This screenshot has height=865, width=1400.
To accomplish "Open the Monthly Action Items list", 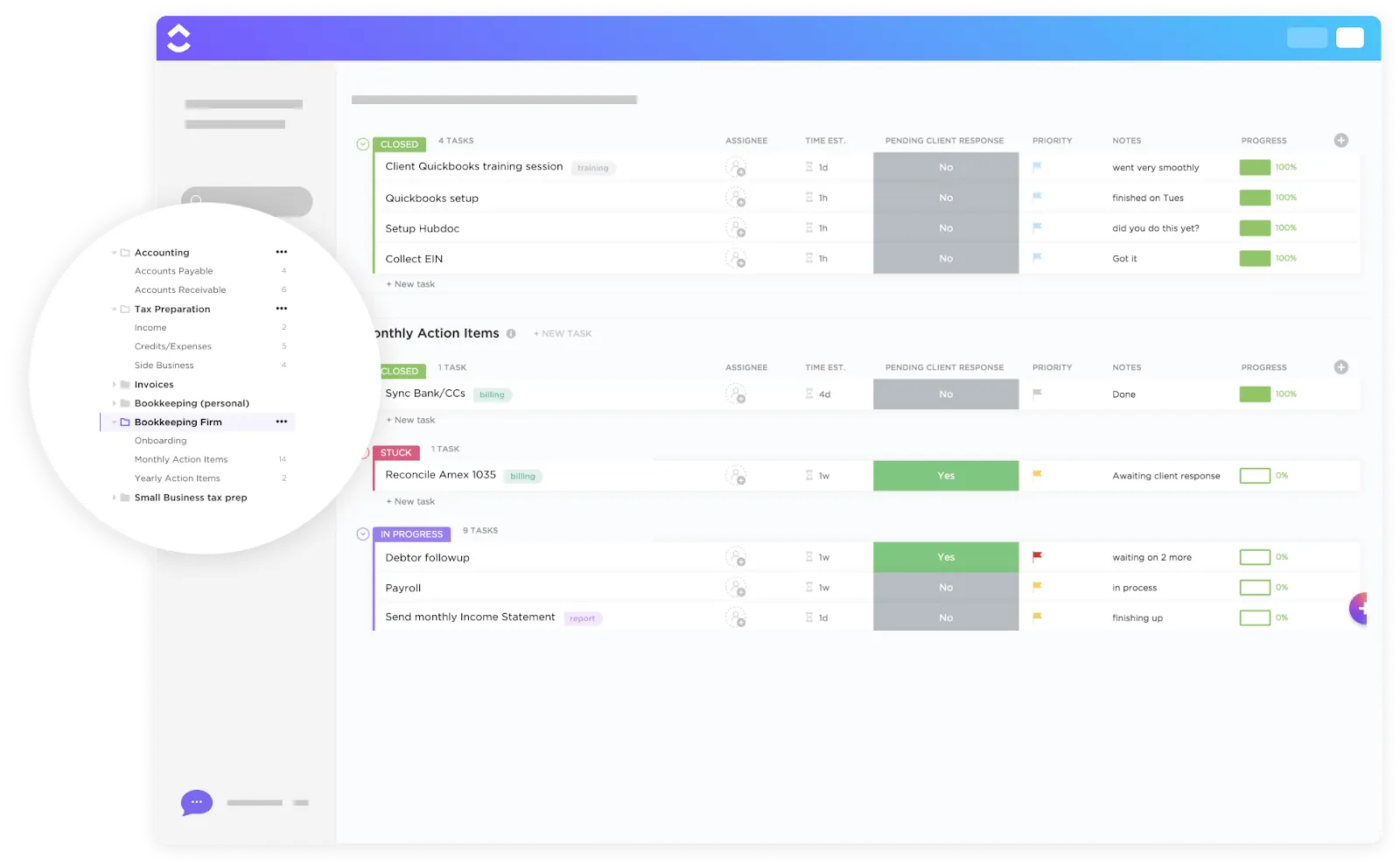I will coord(181,459).
